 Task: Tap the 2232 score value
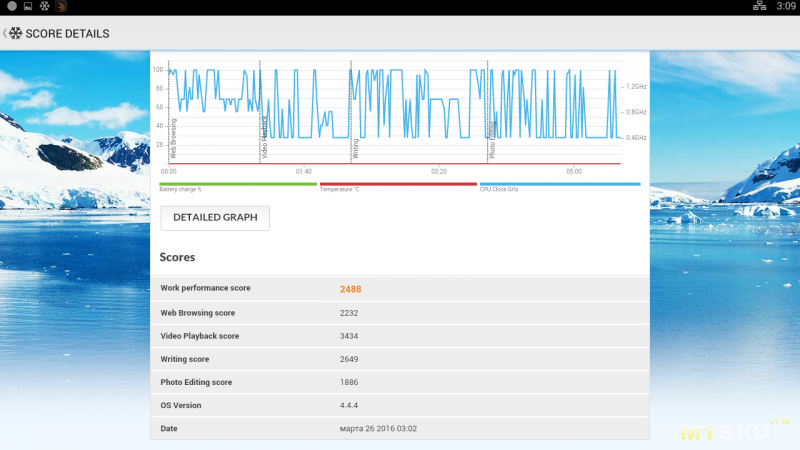click(x=349, y=313)
